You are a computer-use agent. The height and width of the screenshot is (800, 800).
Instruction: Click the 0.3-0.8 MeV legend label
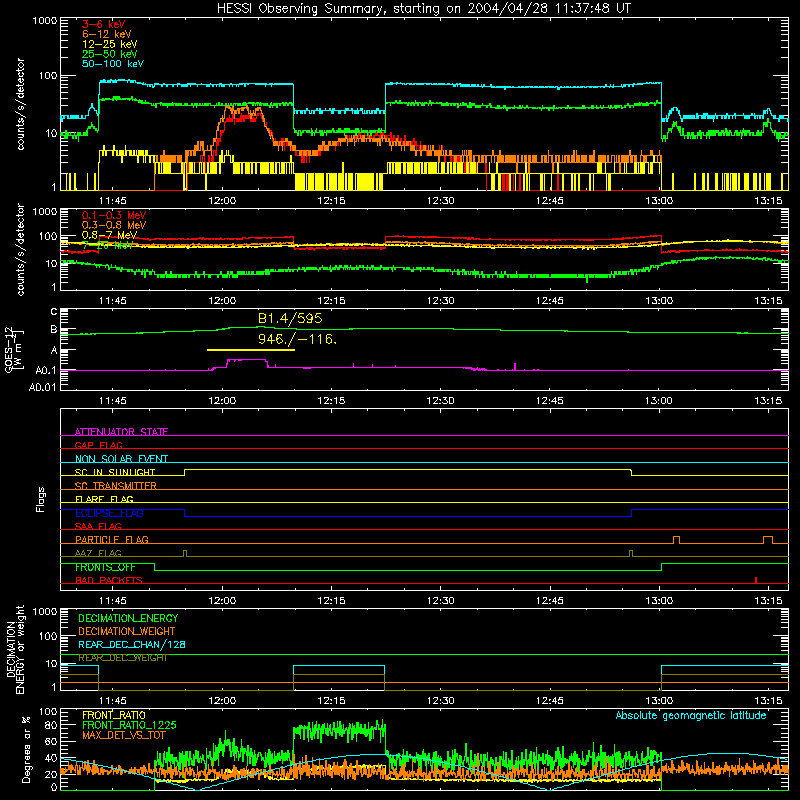(x=114, y=225)
